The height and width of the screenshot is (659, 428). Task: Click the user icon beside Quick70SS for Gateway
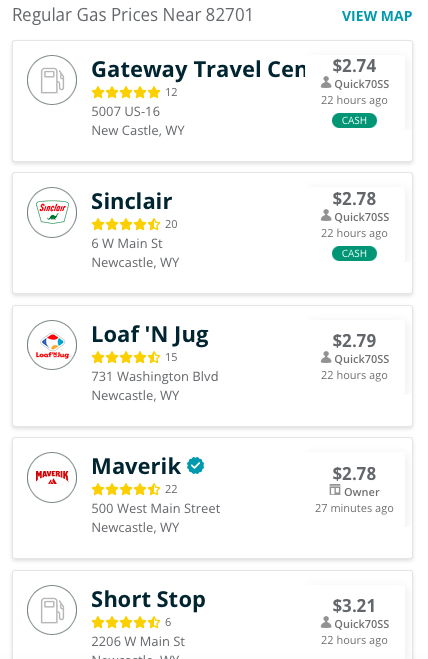coord(326,82)
